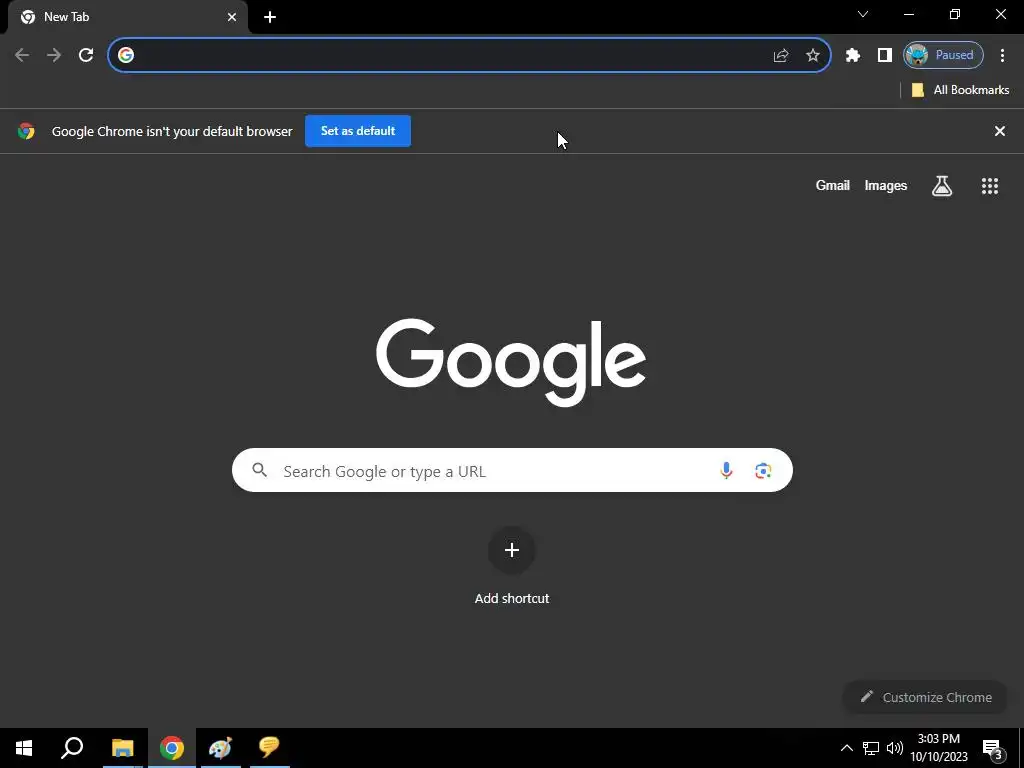Open the Extensions puzzle icon
The image size is (1024, 768).
[852, 56]
